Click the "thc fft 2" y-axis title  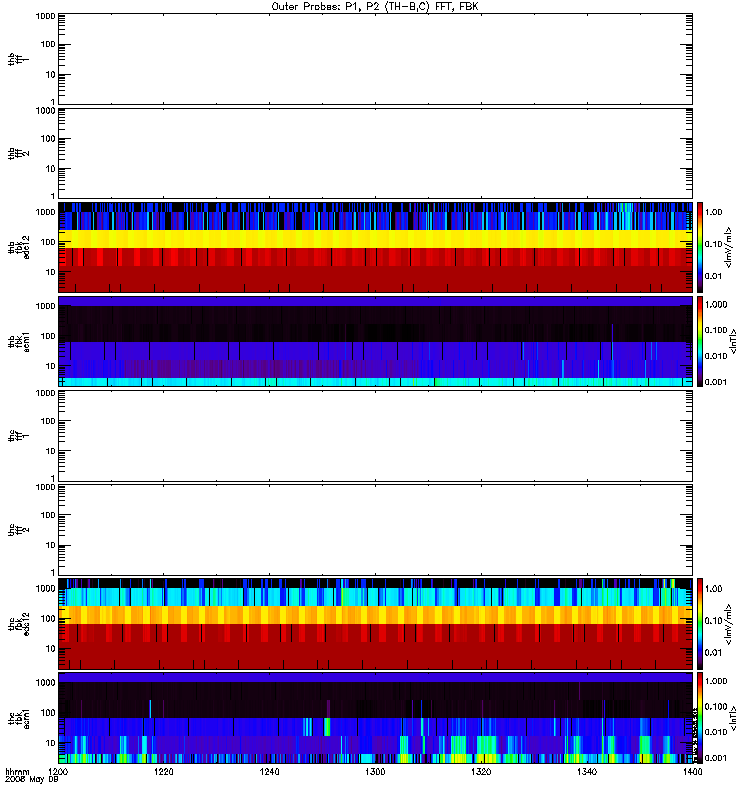tap(19, 530)
